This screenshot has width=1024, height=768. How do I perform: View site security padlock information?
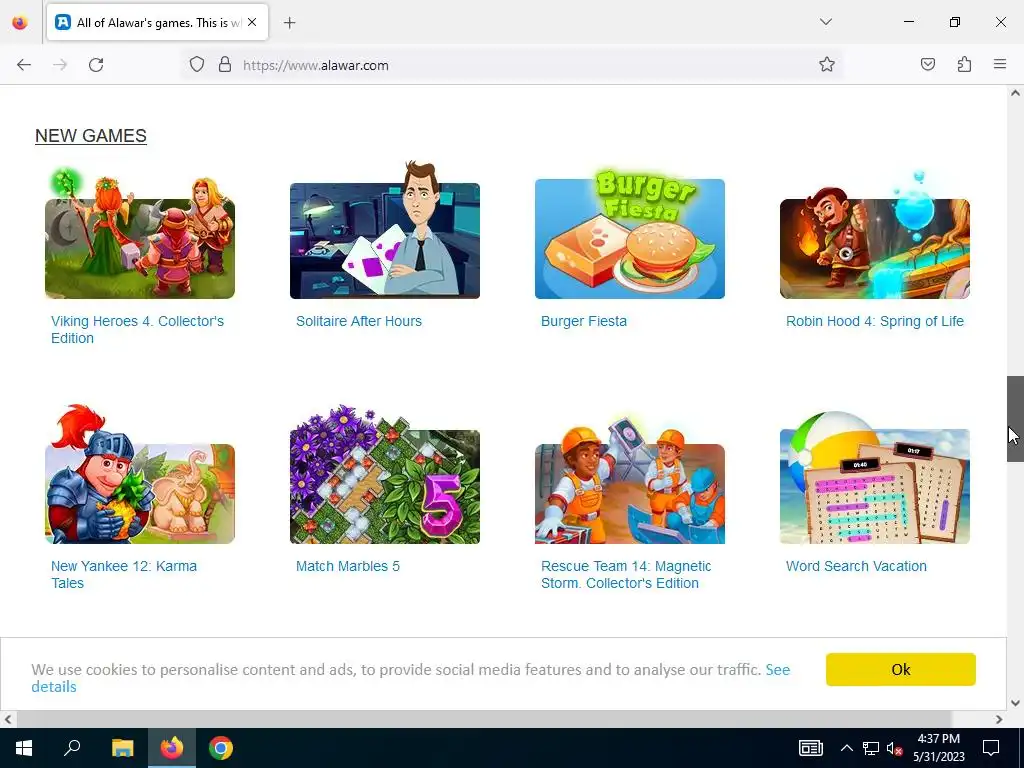point(225,65)
